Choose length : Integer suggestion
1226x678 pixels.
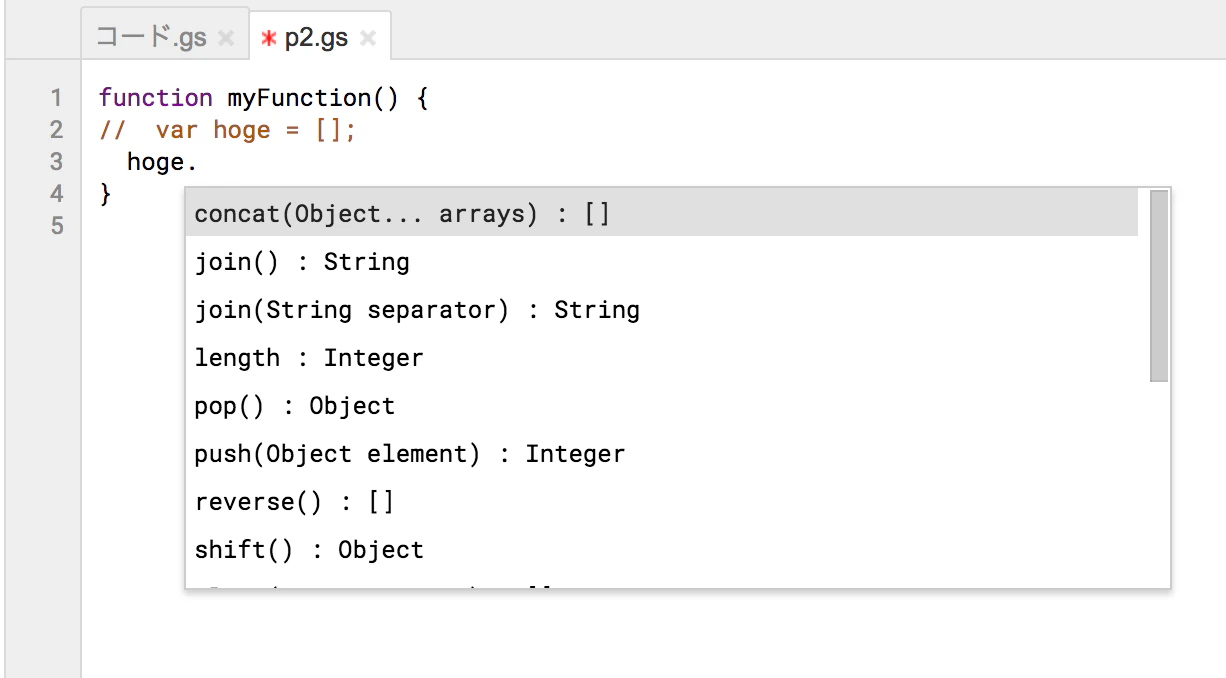(662, 358)
